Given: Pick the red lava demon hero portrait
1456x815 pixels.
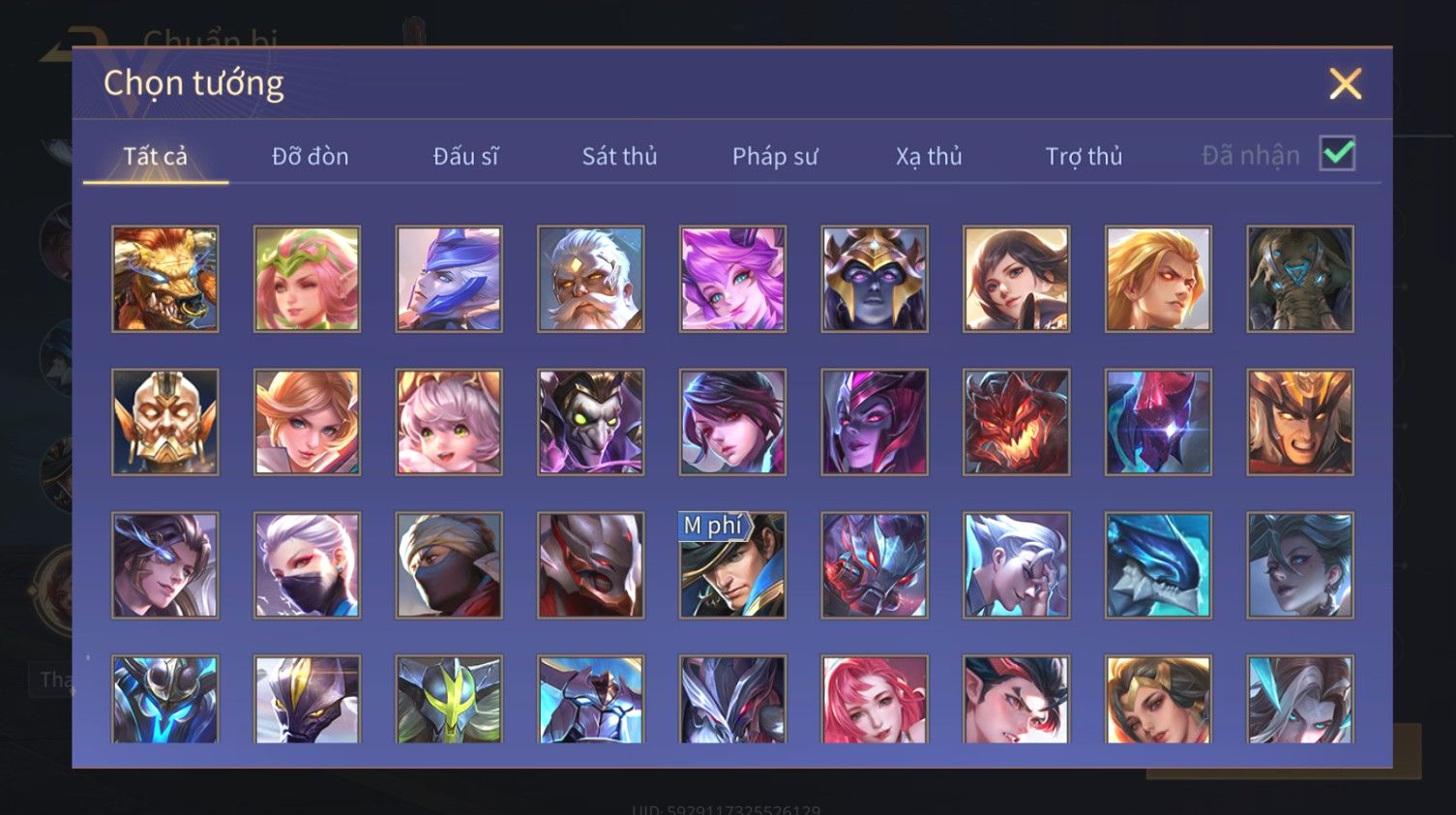Looking at the screenshot, I should pyautogui.click(x=1016, y=422).
